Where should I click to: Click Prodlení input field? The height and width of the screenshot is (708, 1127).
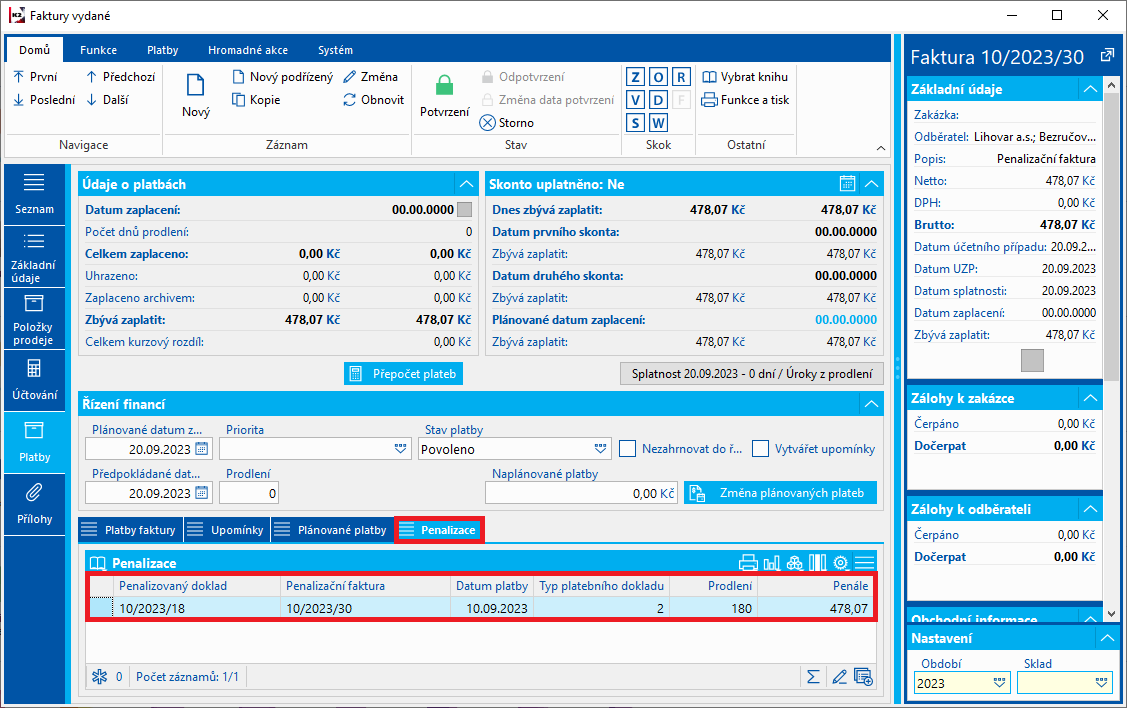[x=249, y=493]
